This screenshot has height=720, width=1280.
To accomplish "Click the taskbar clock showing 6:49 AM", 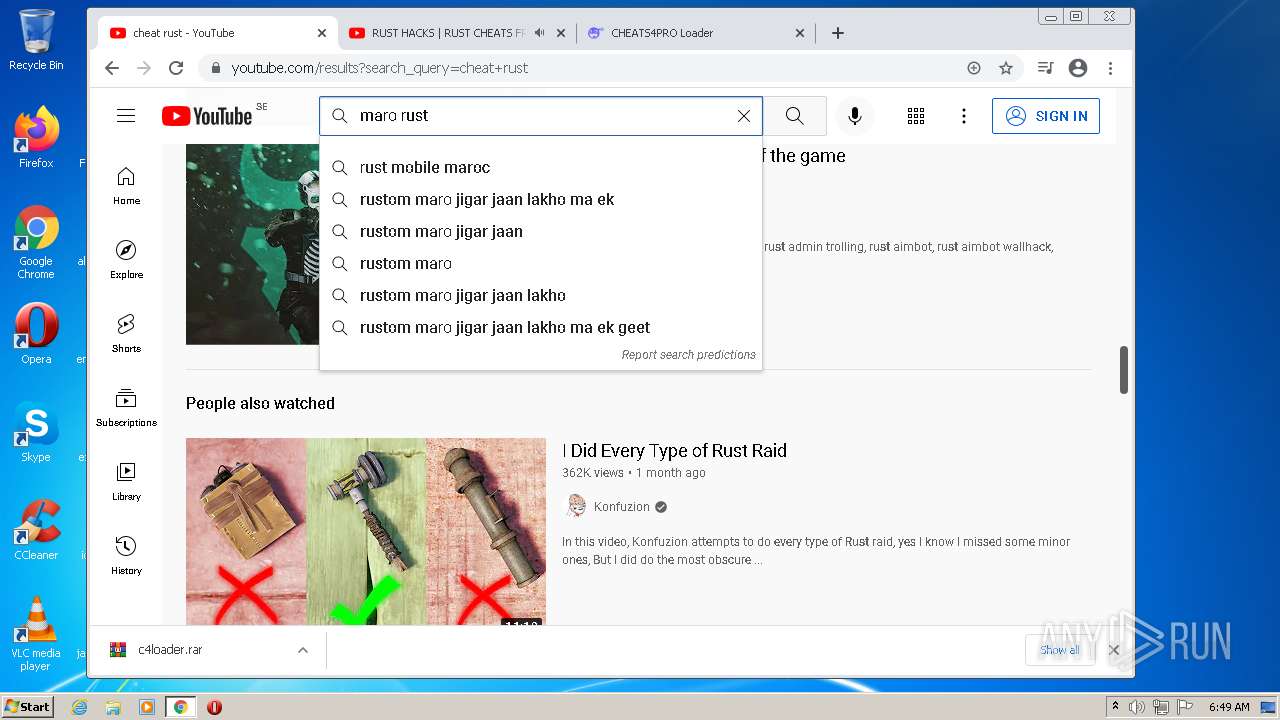I will pos(1229,707).
